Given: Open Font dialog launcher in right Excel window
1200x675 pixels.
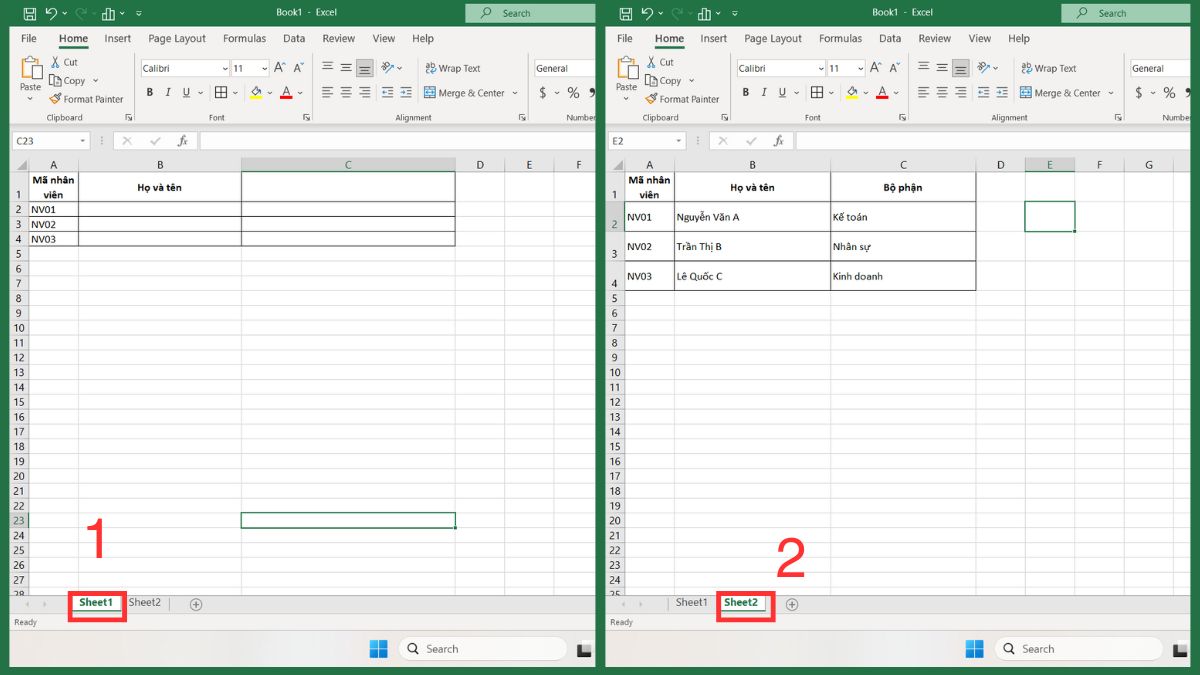Looking at the screenshot, I should (x=902, y=118).
